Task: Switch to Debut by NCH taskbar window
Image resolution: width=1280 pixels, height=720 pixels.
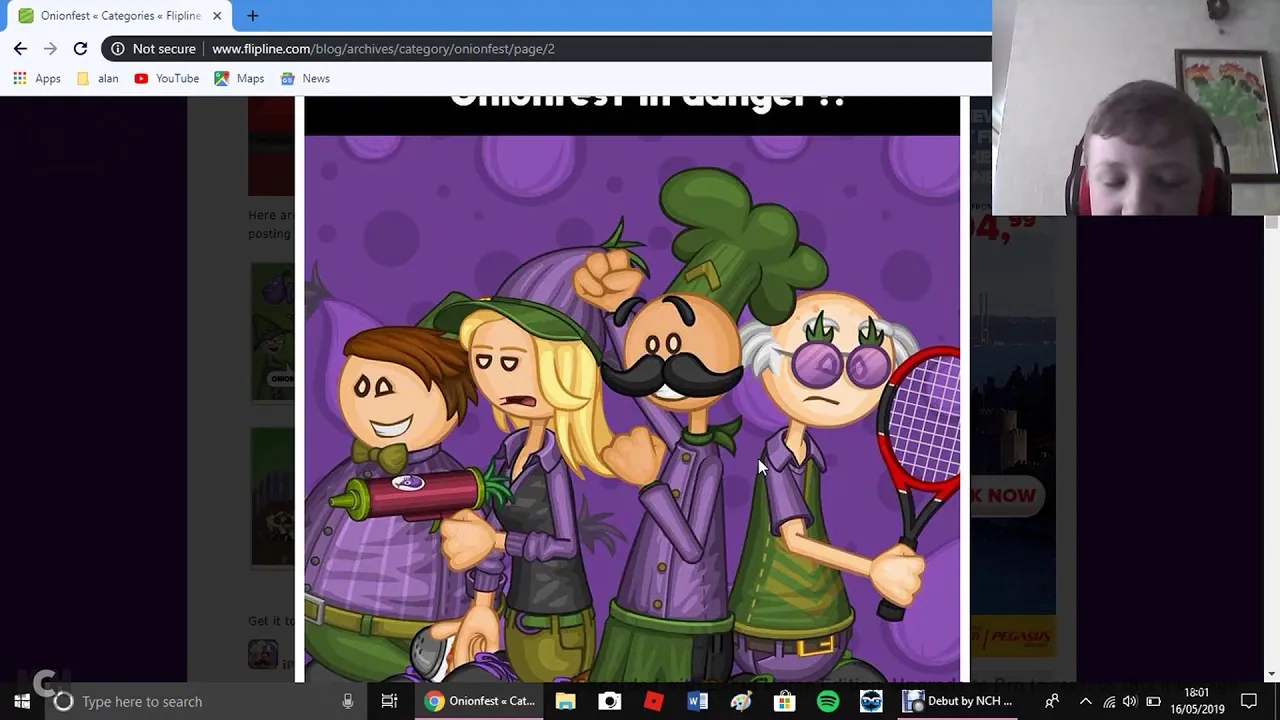Action: pos(958,701)
